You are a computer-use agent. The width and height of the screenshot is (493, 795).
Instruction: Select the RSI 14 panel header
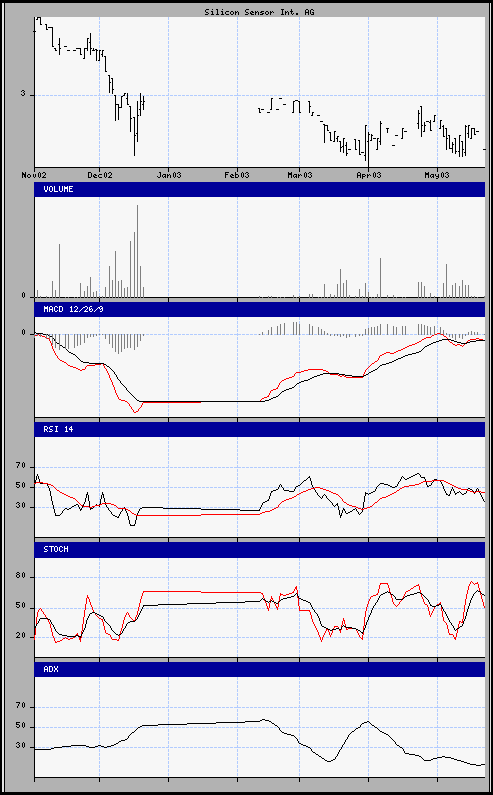pos(260,429)
